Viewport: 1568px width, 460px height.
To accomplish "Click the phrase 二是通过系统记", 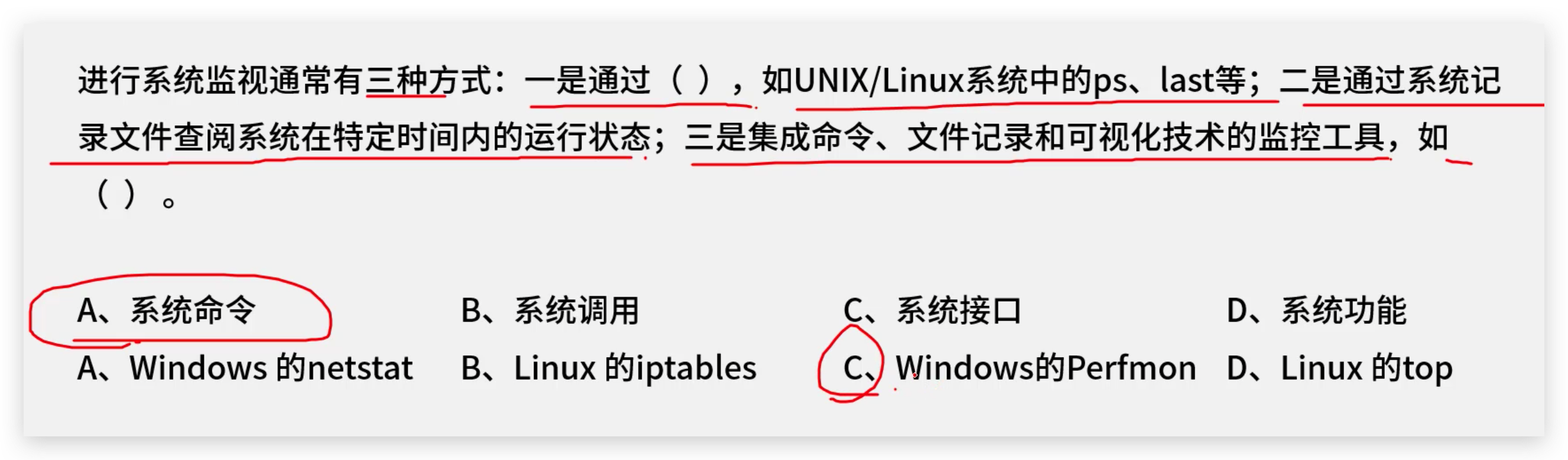I will 1390,80.
